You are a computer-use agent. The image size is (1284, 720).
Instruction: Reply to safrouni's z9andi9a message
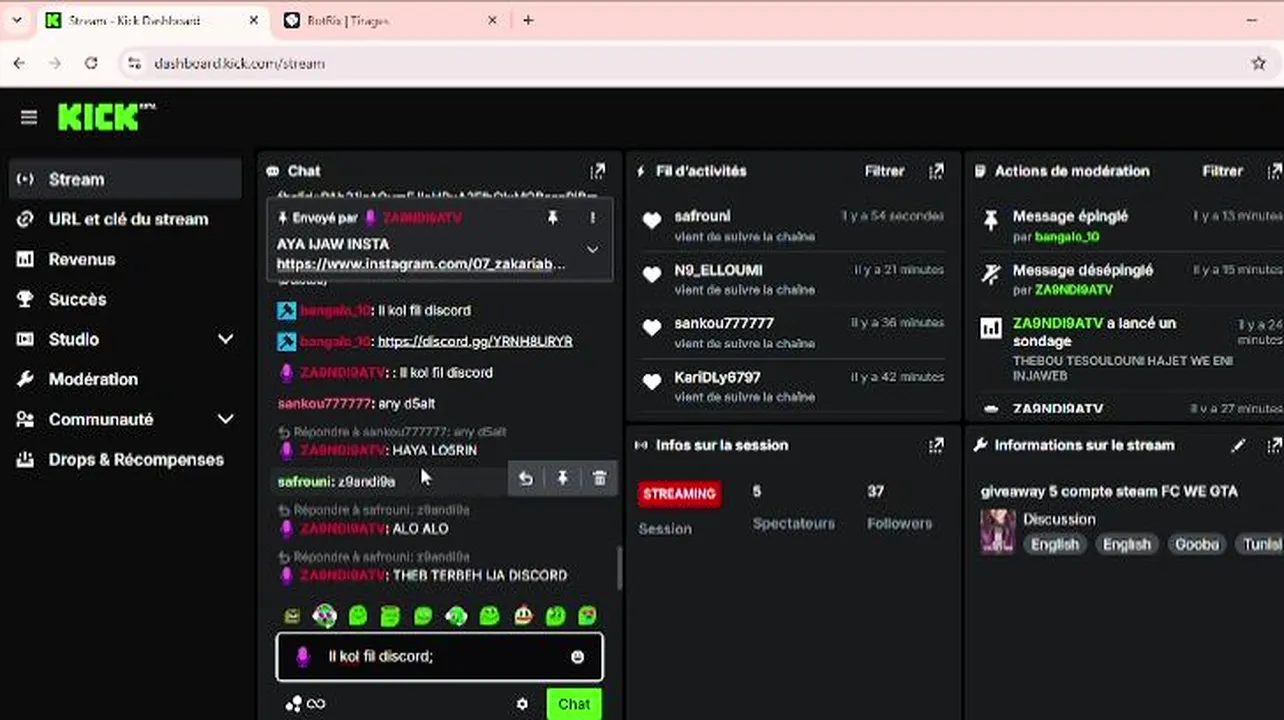(526, 479)
